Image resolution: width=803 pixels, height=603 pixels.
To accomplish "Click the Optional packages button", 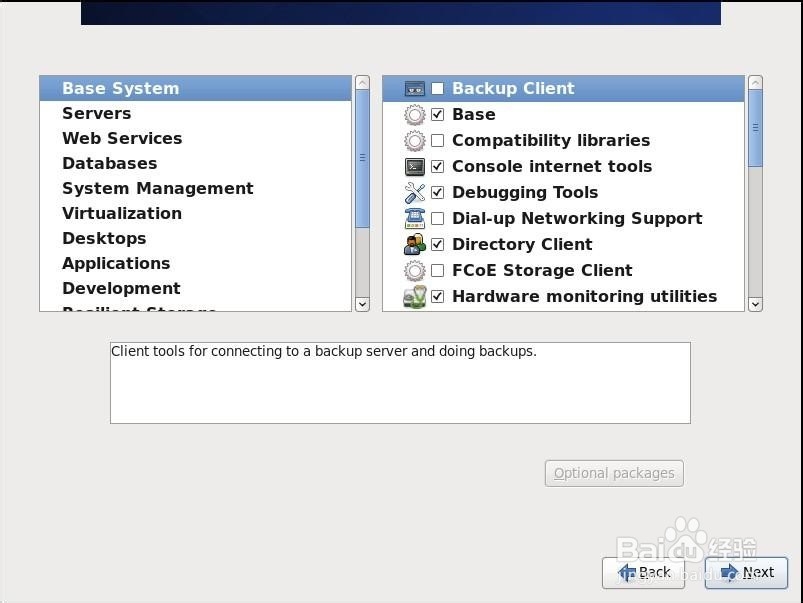I will [613, 473].
